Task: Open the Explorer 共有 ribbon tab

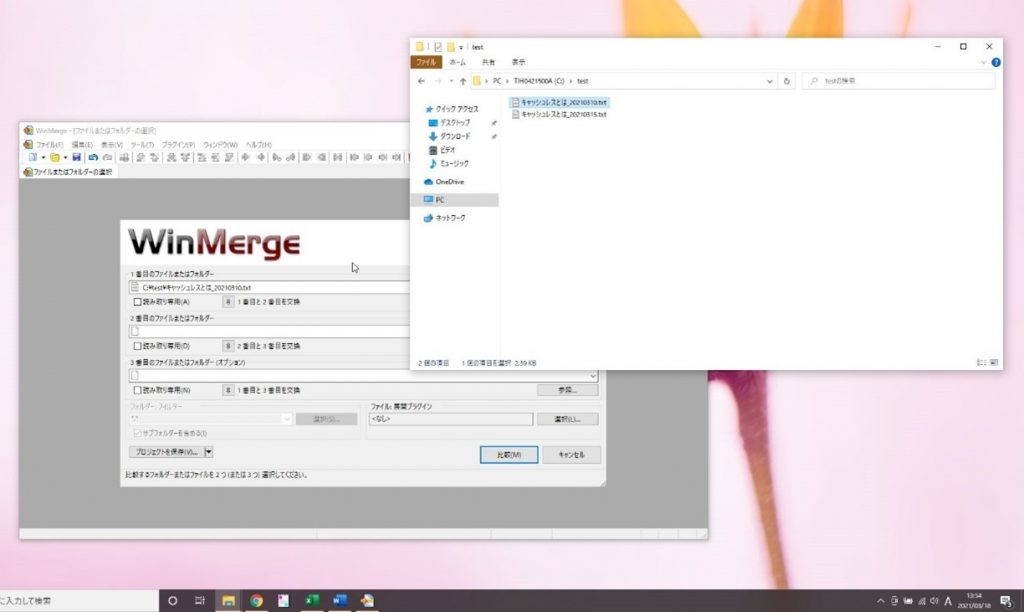Action: (x=488, y=62)
